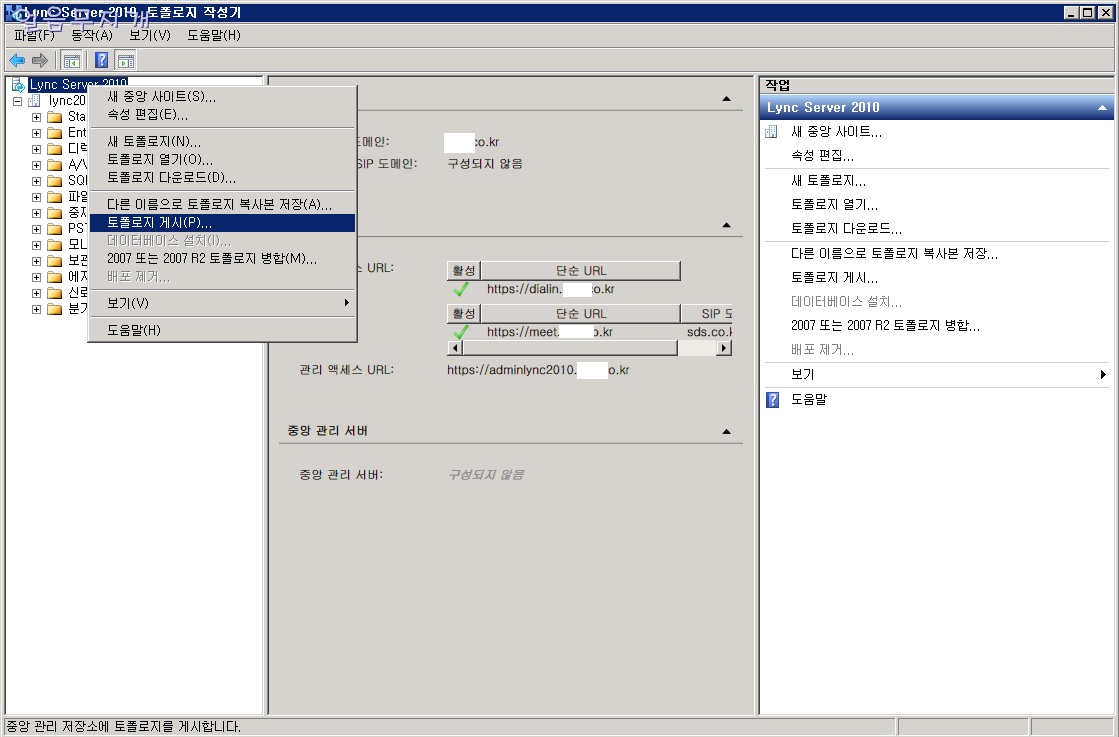Click 새 토폴로지... in the 작업 pane
The width and height of the screenshot is (1119, 737).
pos(828,181)
